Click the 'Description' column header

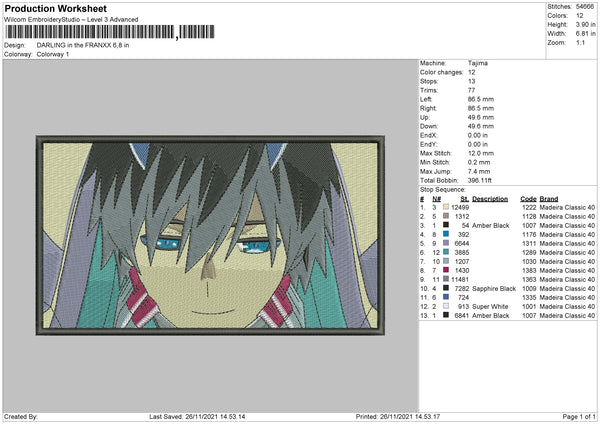[490, 199]
